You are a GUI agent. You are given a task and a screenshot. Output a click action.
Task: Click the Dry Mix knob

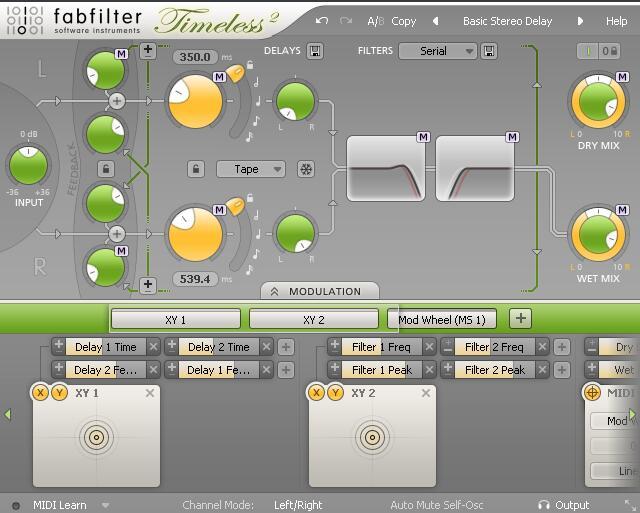coord(598,102)
